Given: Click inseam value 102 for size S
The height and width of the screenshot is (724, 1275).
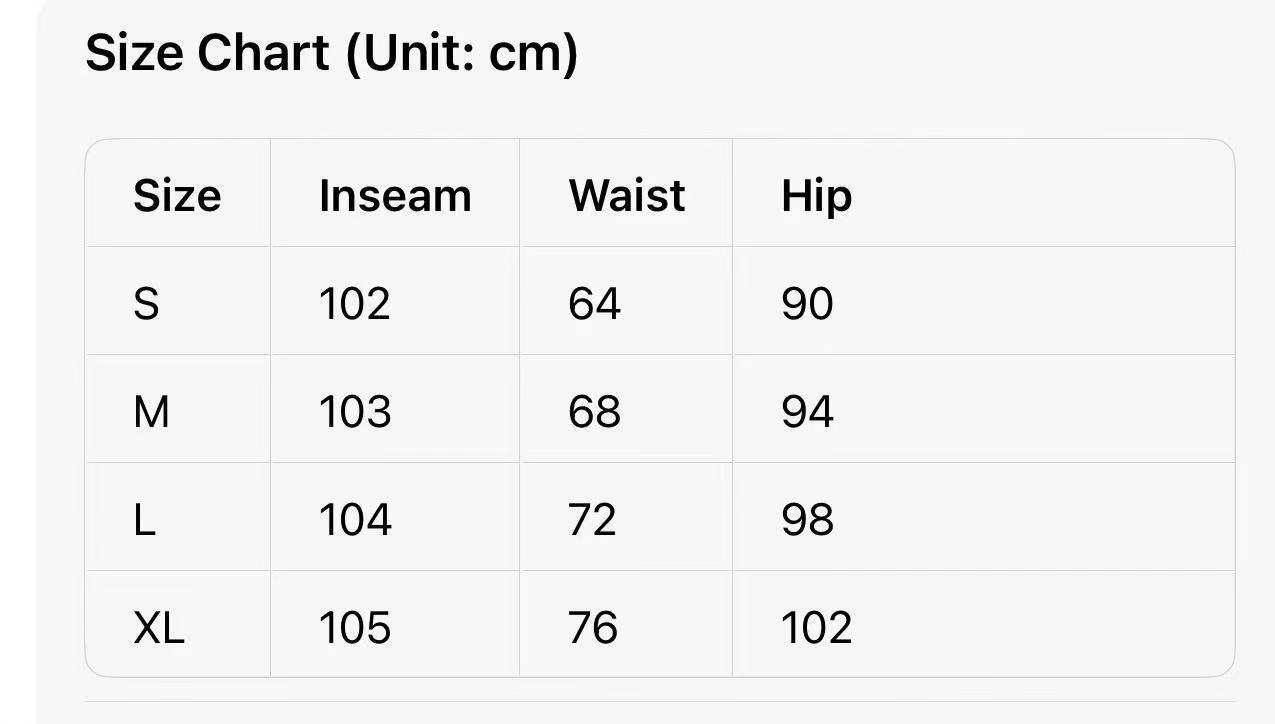Looking at the screenshot, I should point(354,303).
